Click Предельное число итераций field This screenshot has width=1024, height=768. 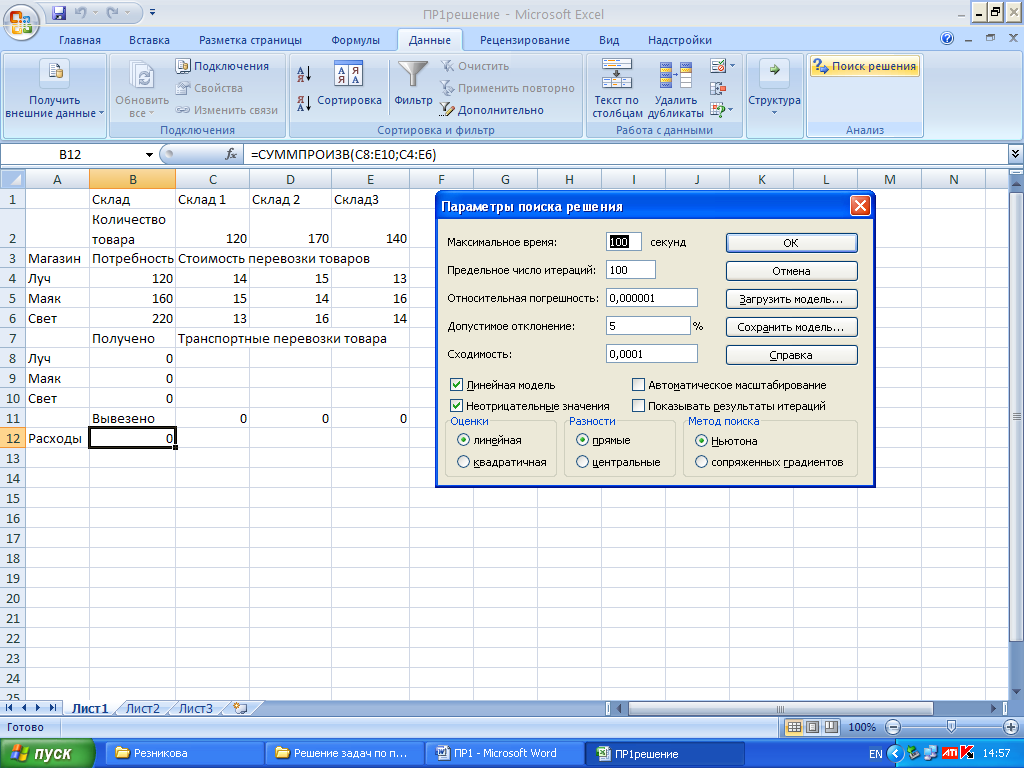[x=631, y=270]
